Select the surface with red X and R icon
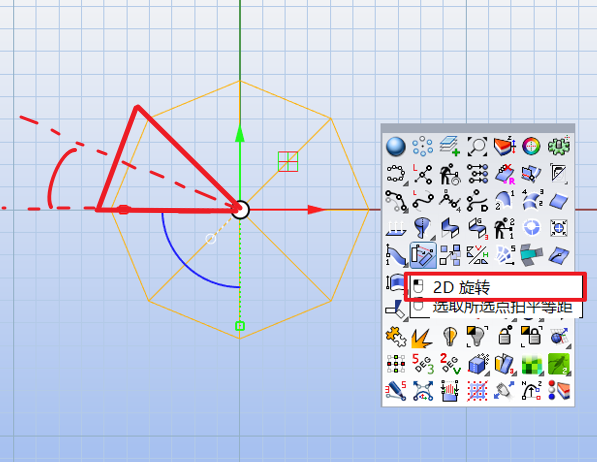Image resolution: width=597 pixels, height=462 pixels. 504,174
